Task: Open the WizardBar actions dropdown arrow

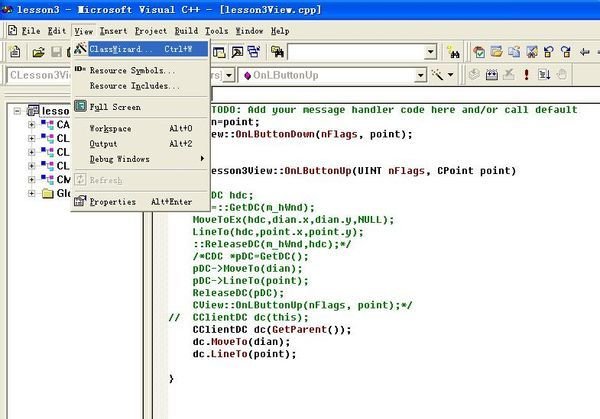Action: pos(451,75)
